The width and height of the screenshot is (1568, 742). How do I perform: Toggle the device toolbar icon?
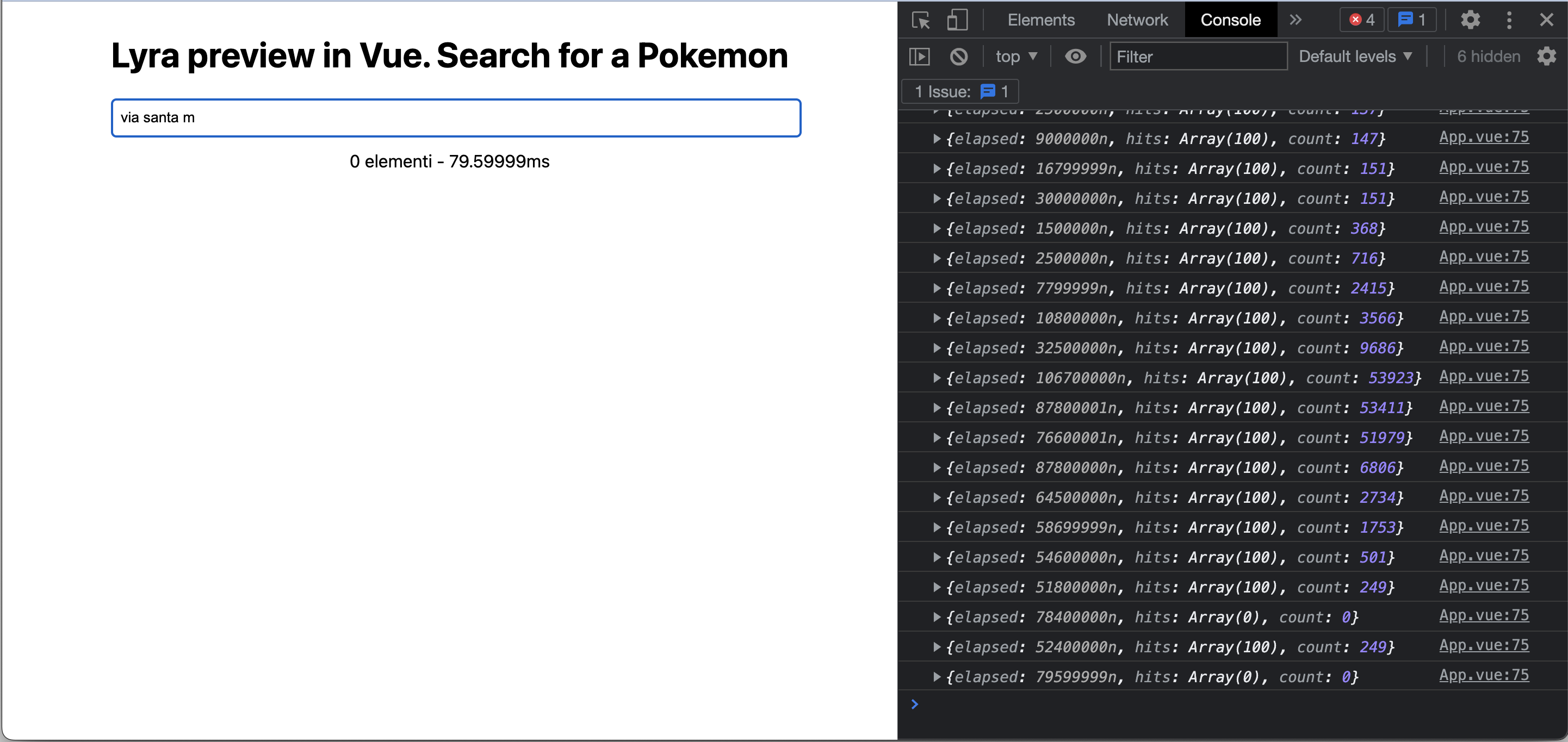[957, 20]
